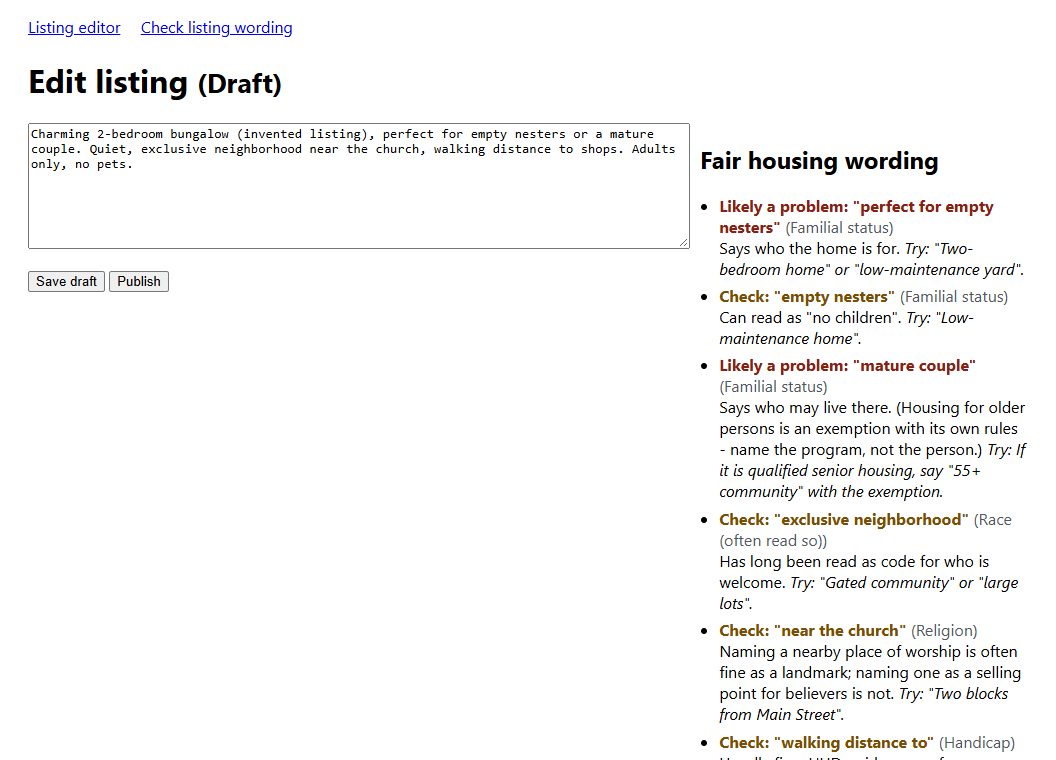The height and width of the screenshot is (760, 1056).
Task: Click the "Edit listing (Draft)" heading
Action: tap(155, 83)
